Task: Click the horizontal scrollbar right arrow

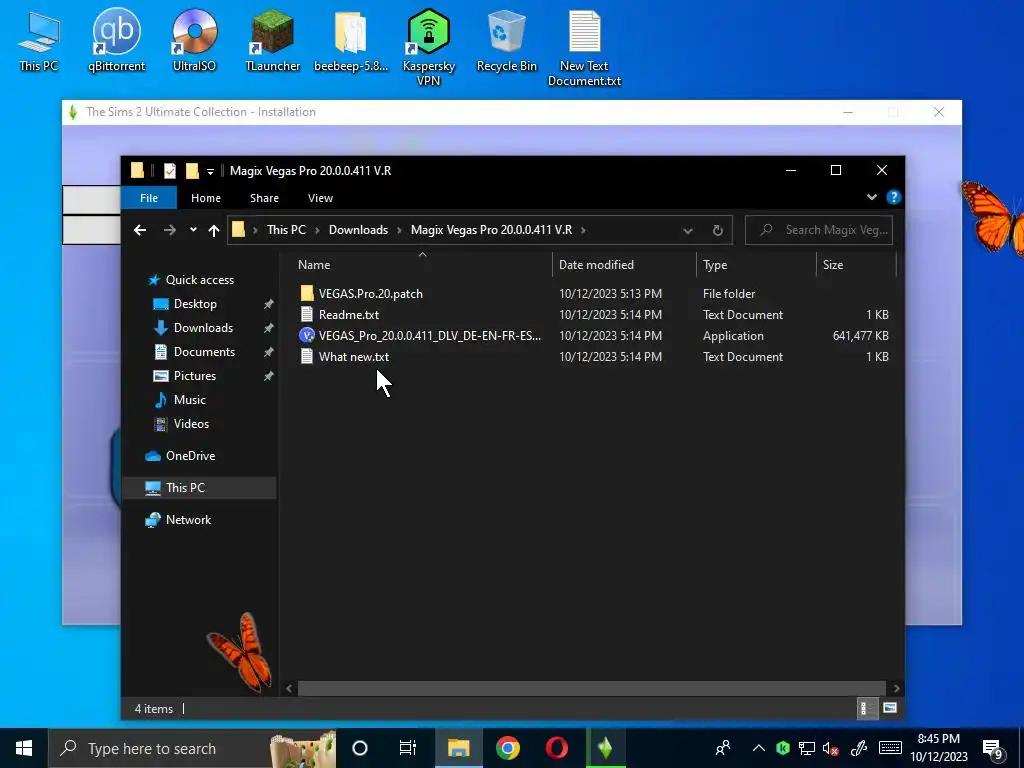Action: [896, 688]
